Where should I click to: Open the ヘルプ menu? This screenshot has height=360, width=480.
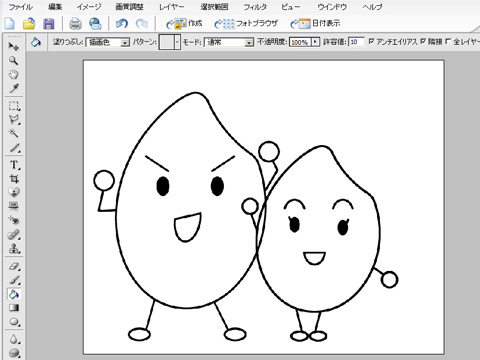pos(372,7)
